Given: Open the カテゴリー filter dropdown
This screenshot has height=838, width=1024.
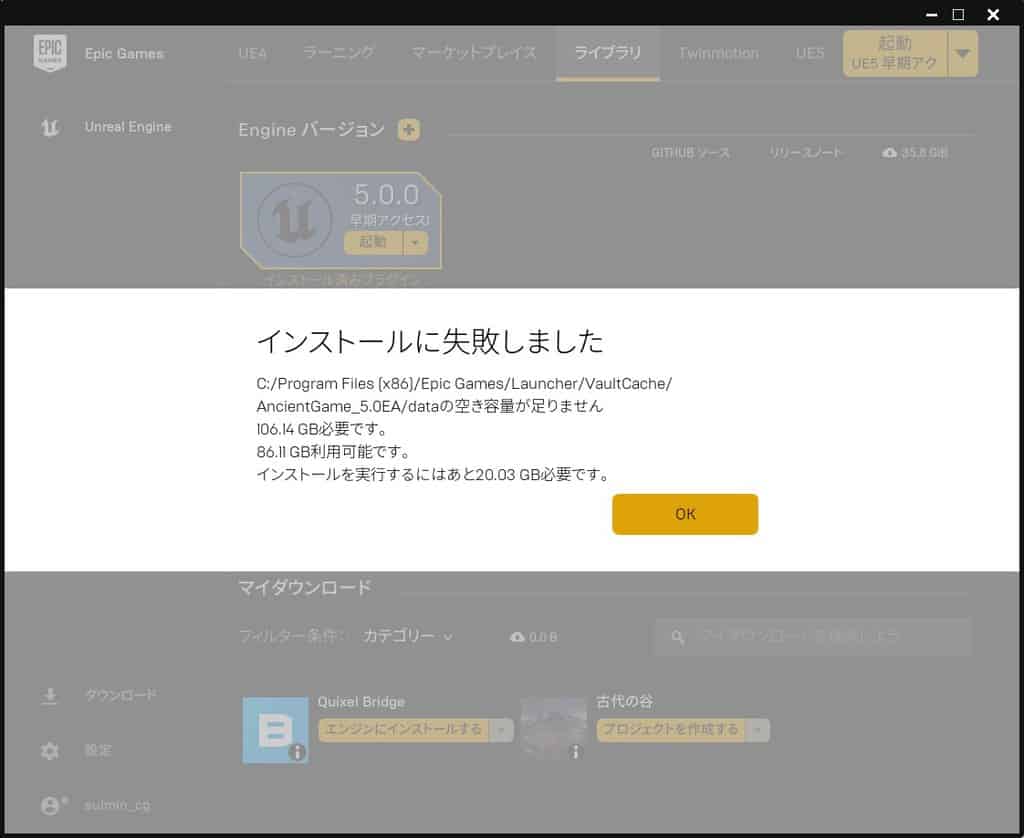Looking at the screenshot, I should (408, 636).
